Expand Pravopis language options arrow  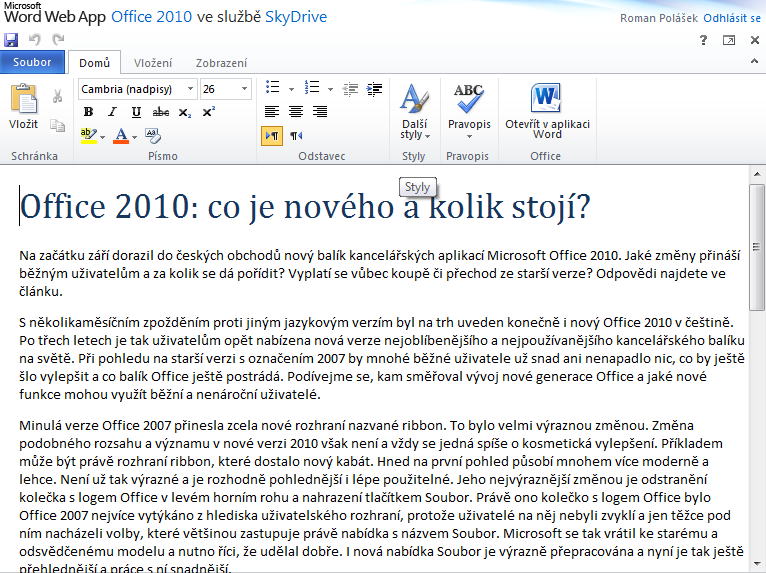[x=469, y=137]
